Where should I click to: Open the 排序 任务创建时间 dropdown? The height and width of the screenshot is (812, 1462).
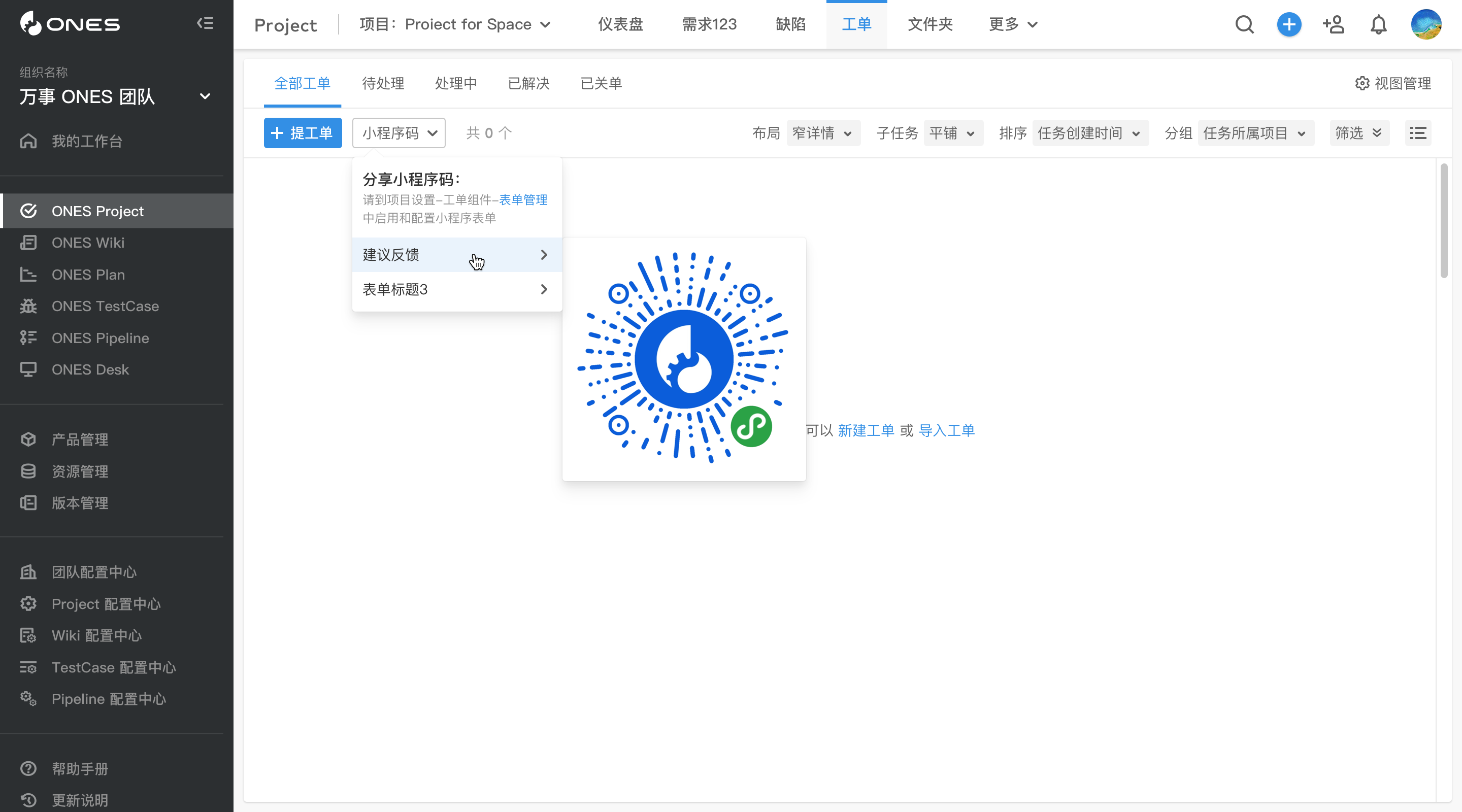tap(1090, 133)
